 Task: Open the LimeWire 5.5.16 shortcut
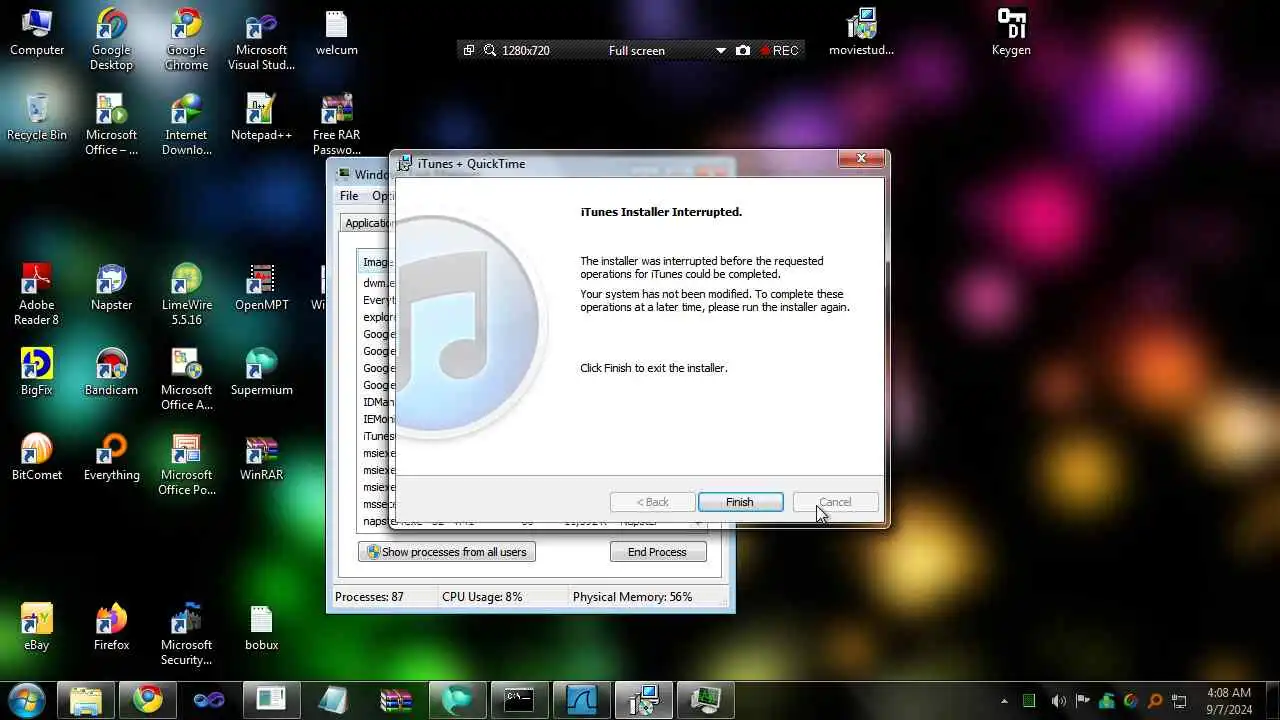186,294
